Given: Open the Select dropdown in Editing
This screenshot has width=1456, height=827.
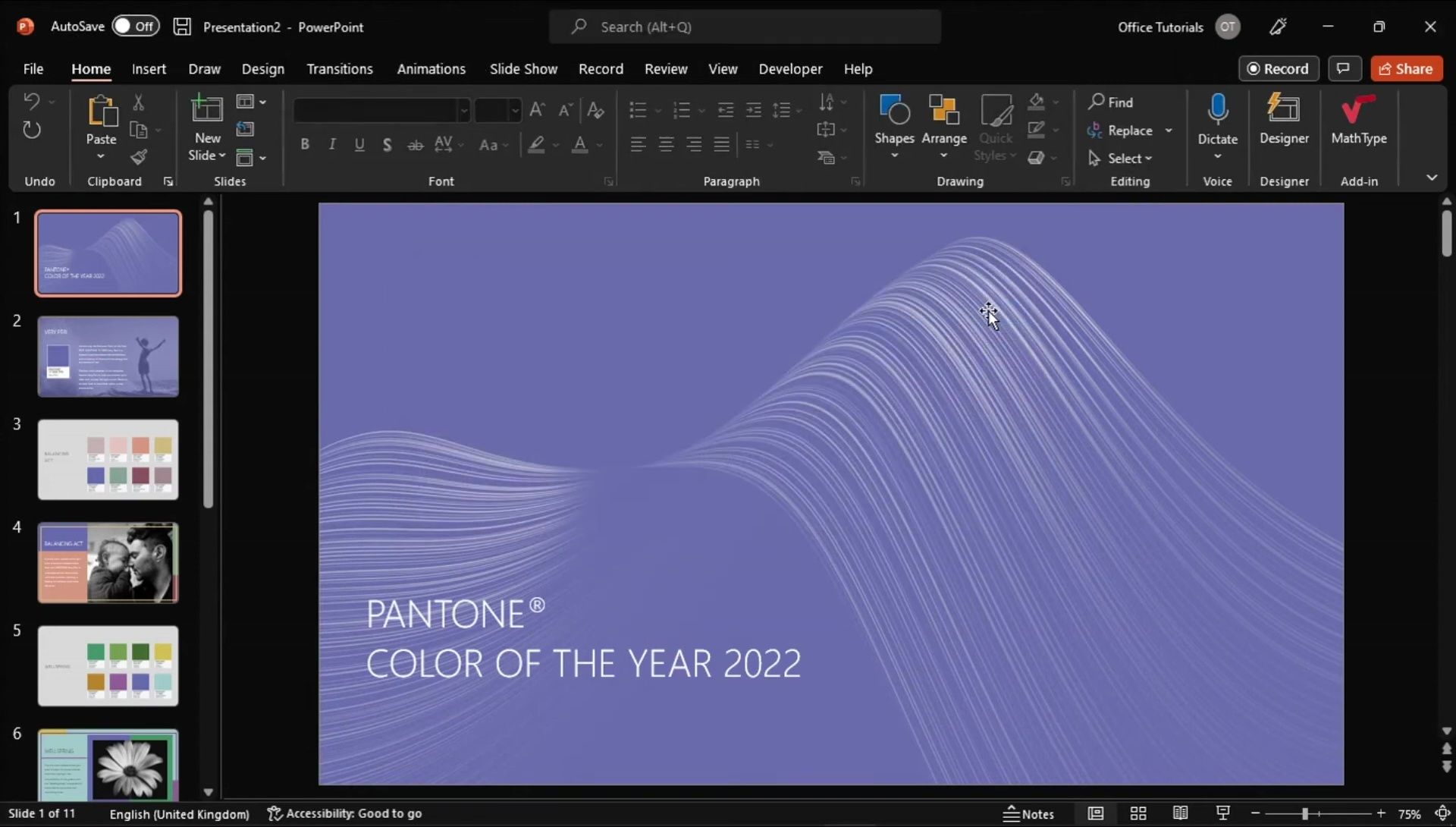Looking at the screenshot, I should coord(1121,158).
